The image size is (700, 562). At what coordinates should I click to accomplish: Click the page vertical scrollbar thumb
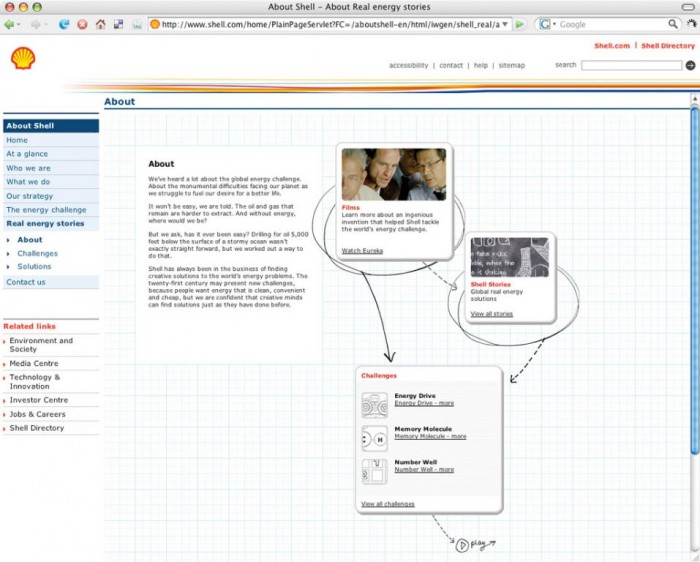pos(695,281)
